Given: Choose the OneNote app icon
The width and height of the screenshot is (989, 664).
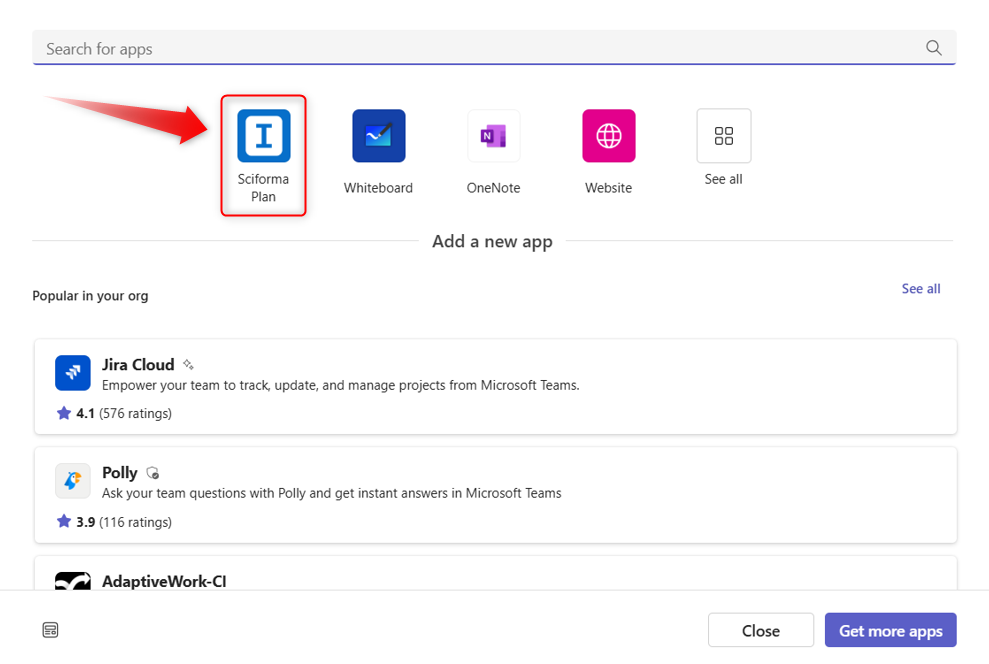Looking at the screenshot, I should pos(493,136).
